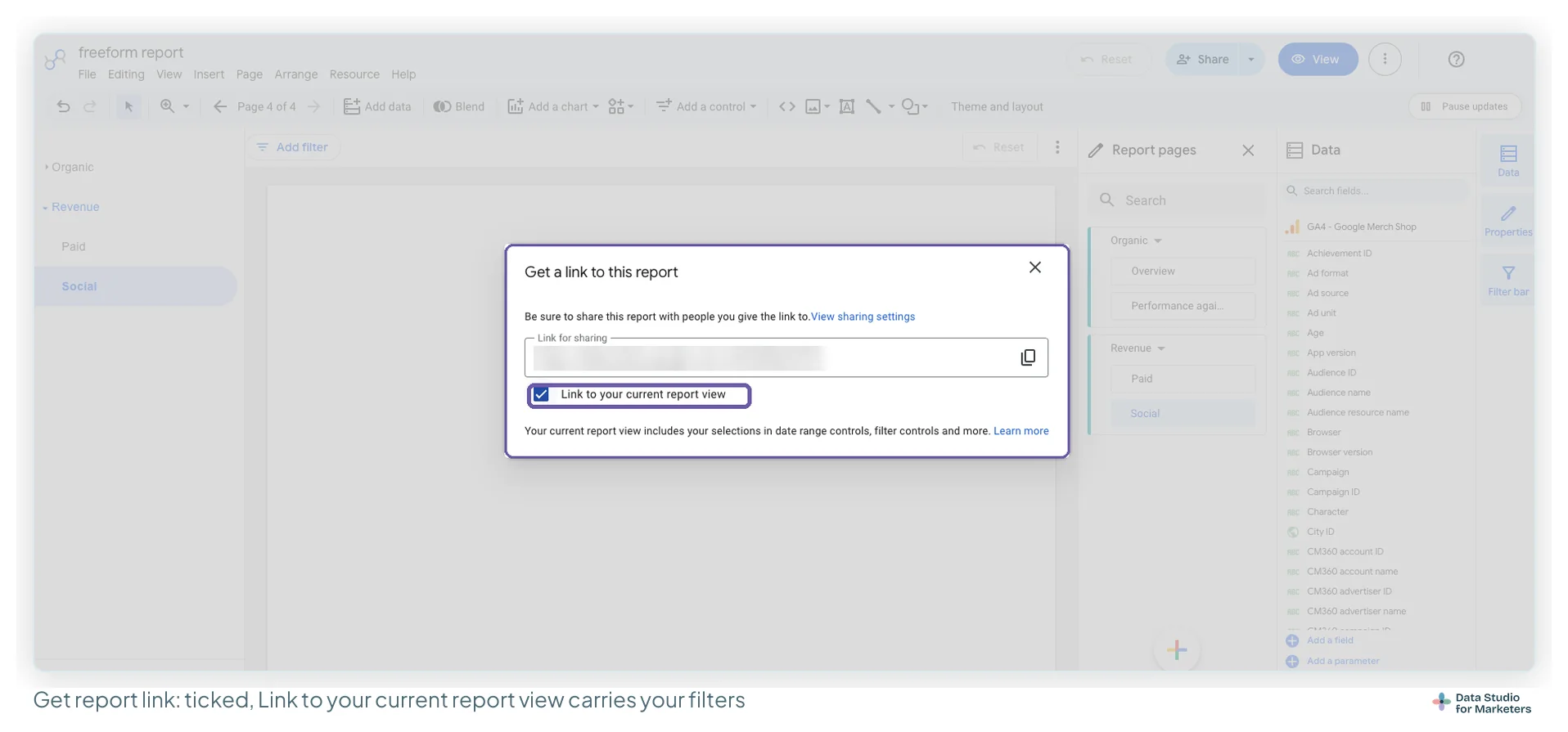Click the redo arrow in toolbar
Viewport: 1568px width, 732px height.
[x=90, y=106]
